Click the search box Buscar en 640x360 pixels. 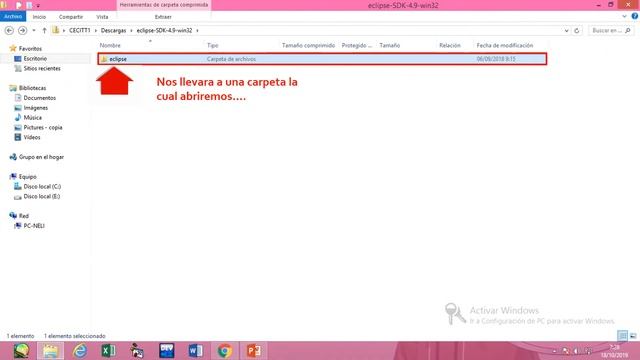click(611, 31)
